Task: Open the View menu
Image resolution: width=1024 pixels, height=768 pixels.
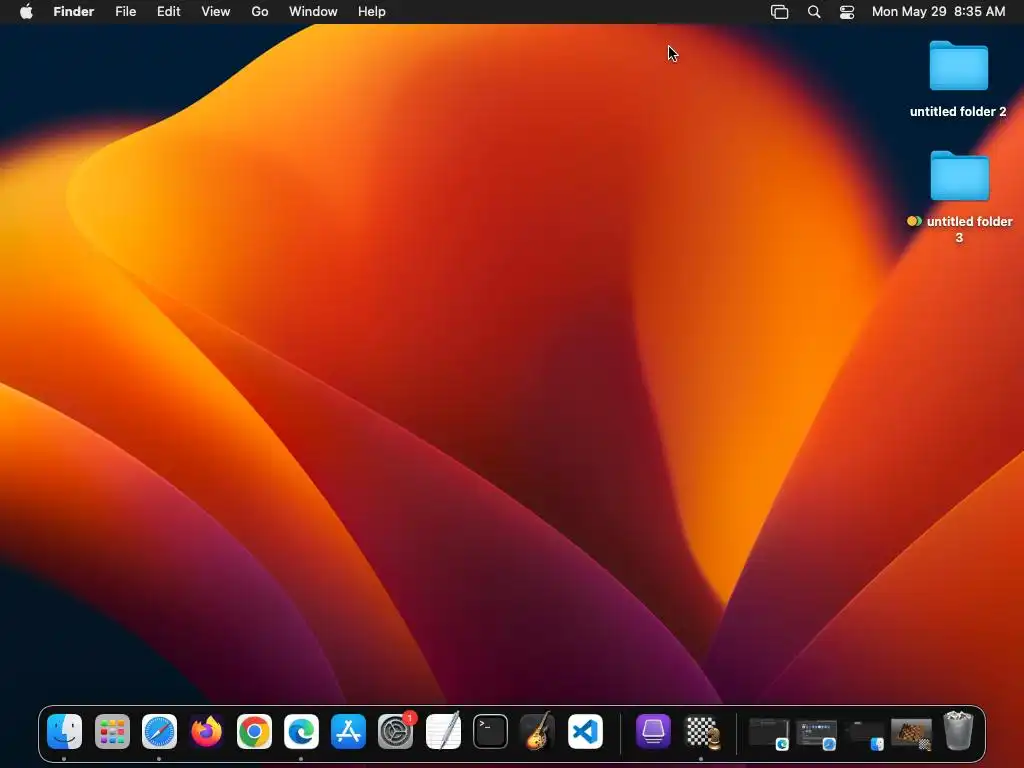Action: point(216,12)
